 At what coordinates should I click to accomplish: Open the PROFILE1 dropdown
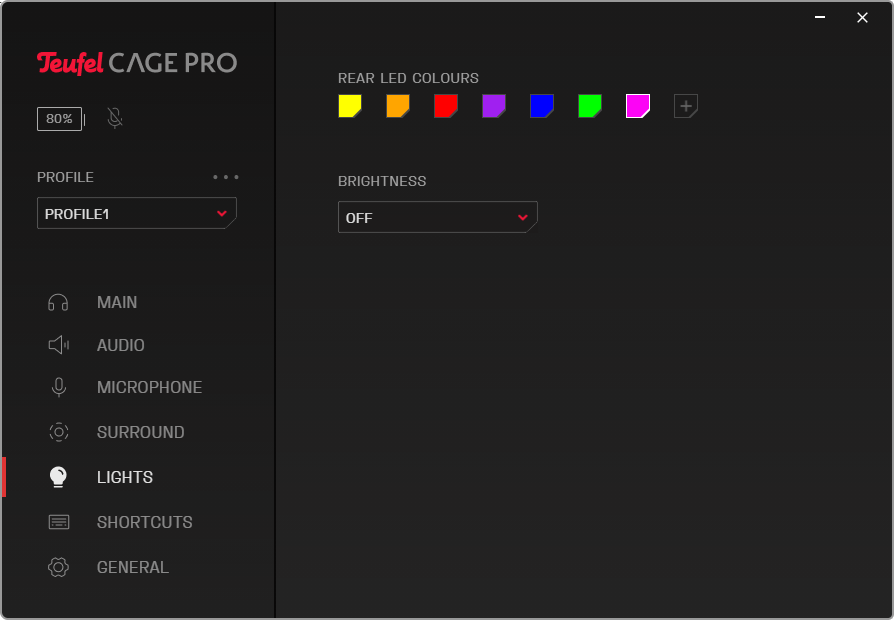(137, 213)
